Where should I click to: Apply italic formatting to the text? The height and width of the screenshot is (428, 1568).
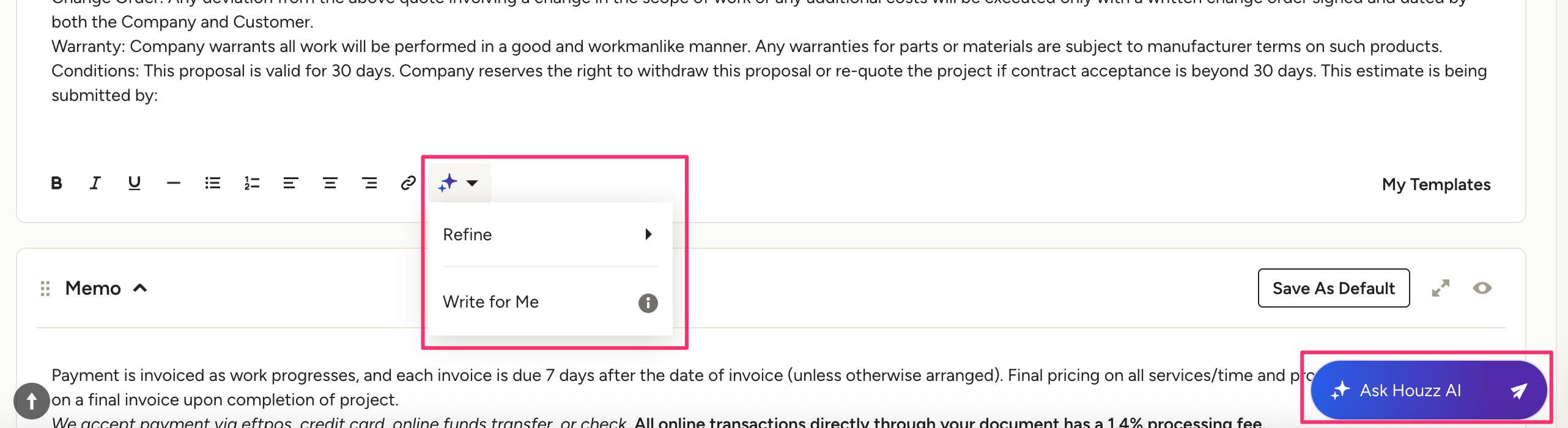pos(95,183)
